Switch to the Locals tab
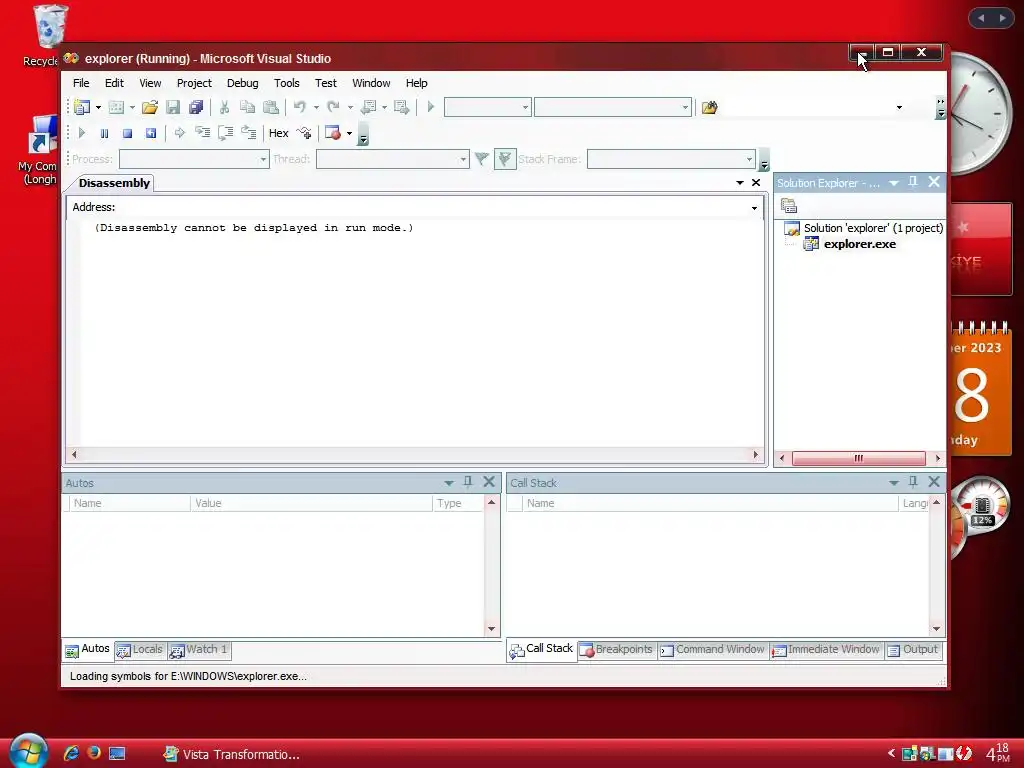The image size is (1024, 768). pyautogui.click(x=140, y=650)
